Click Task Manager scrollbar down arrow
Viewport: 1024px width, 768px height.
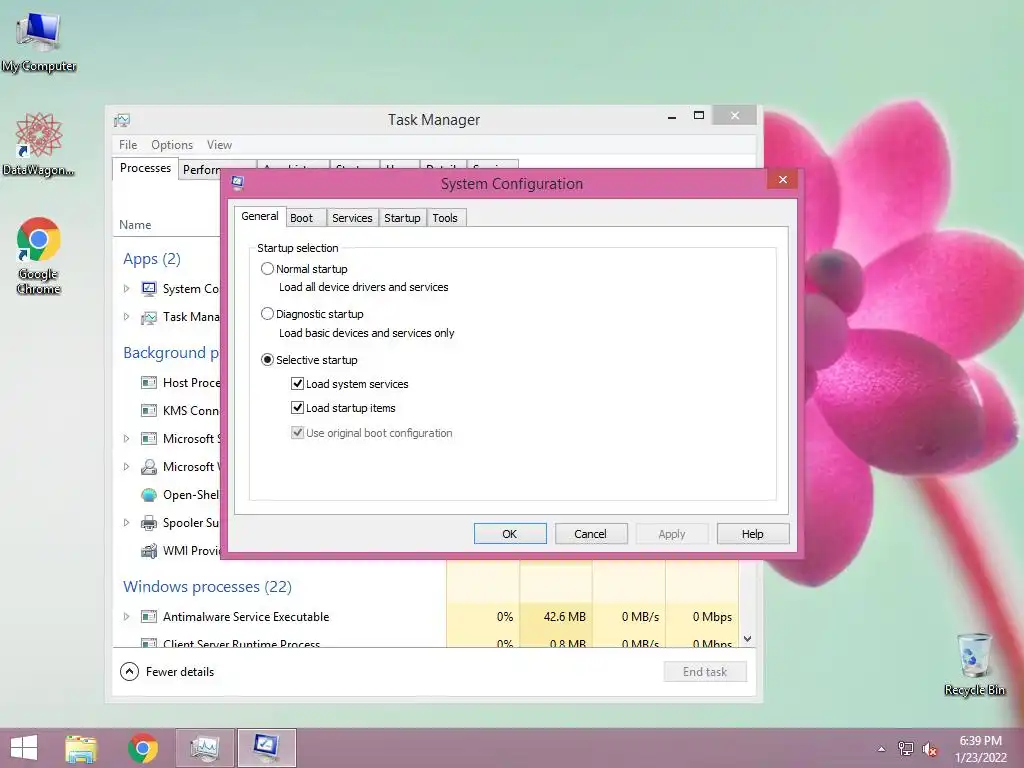point(748,639)
